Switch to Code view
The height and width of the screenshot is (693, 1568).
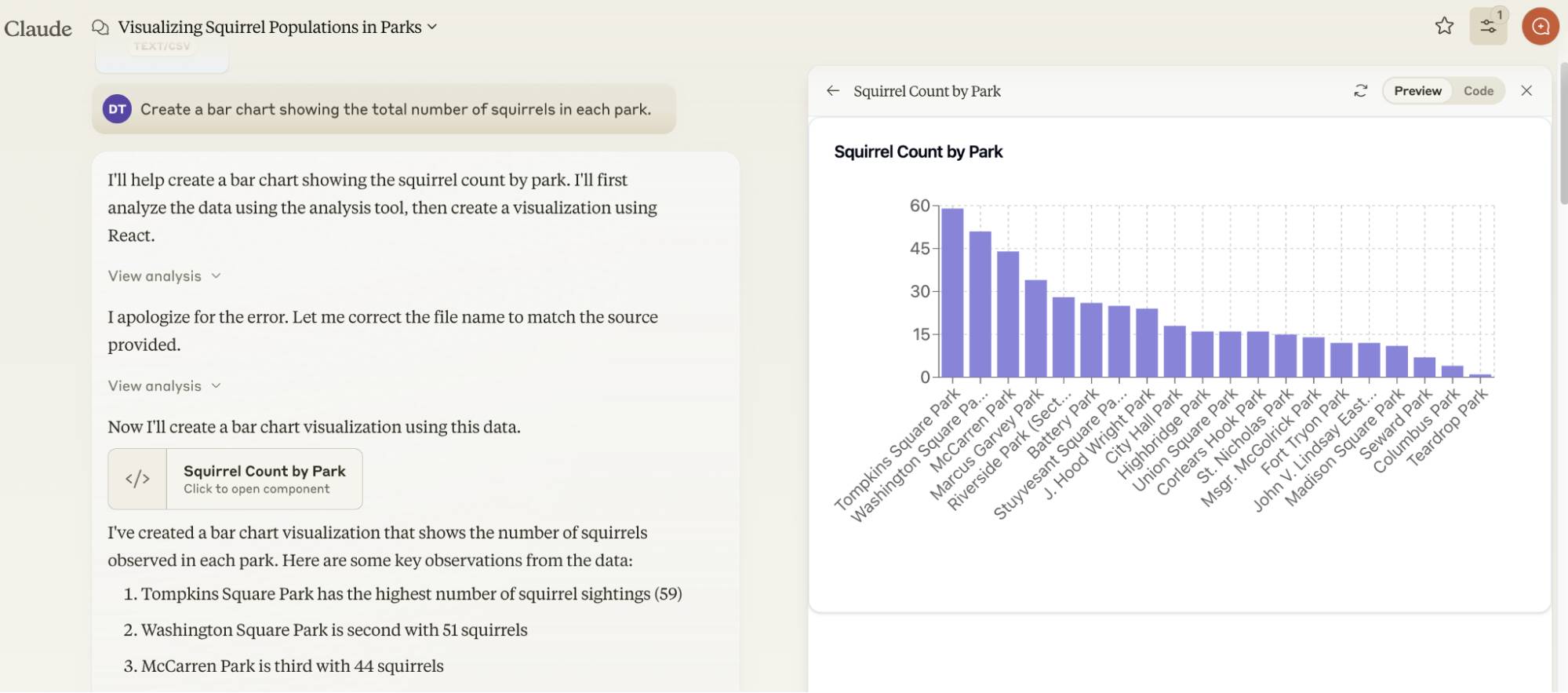pyautogui.click(x=1478, y=91)
